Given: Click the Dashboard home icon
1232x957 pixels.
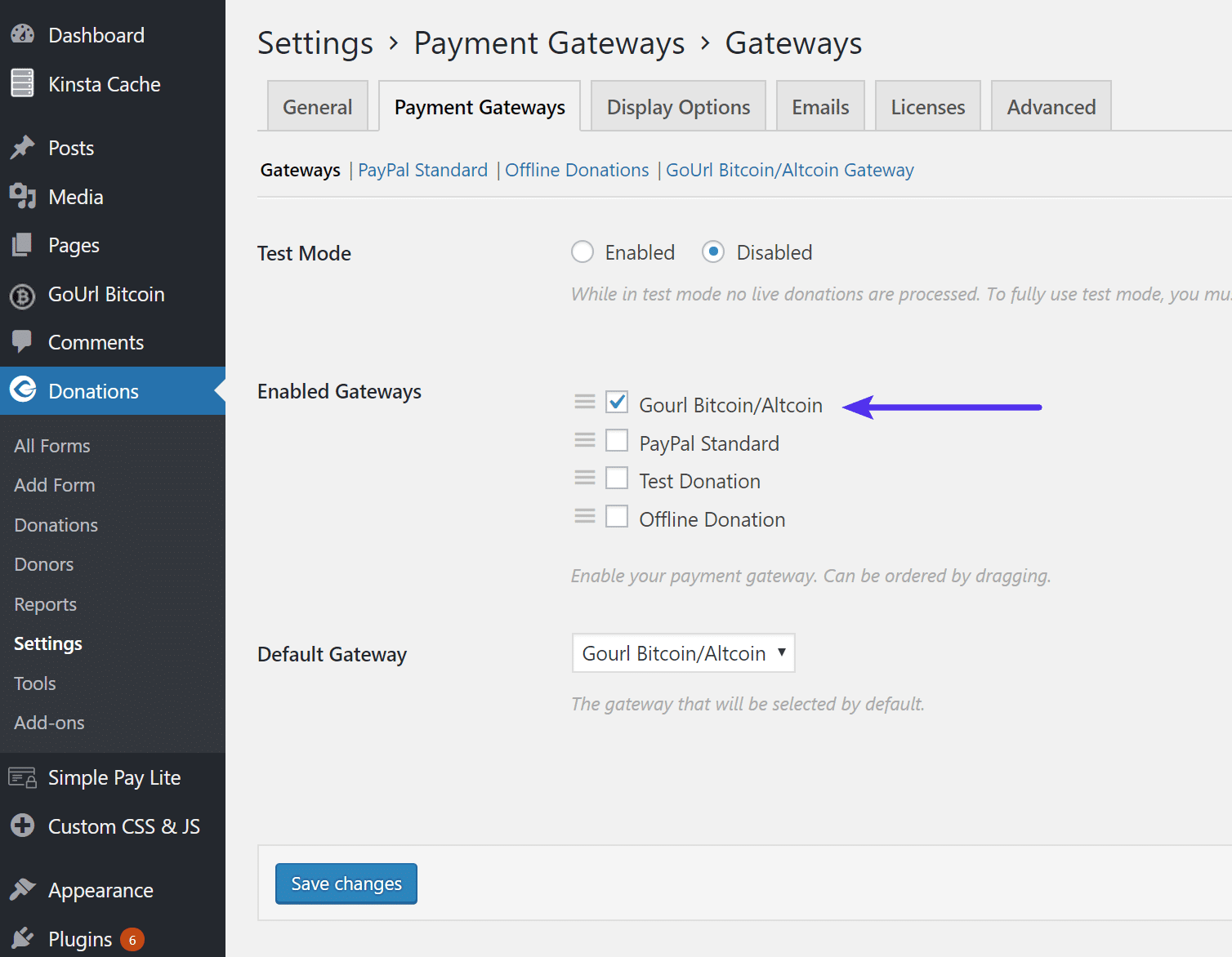Looking at the screenshot, I should pyautogui.click(x=21, y=34).
